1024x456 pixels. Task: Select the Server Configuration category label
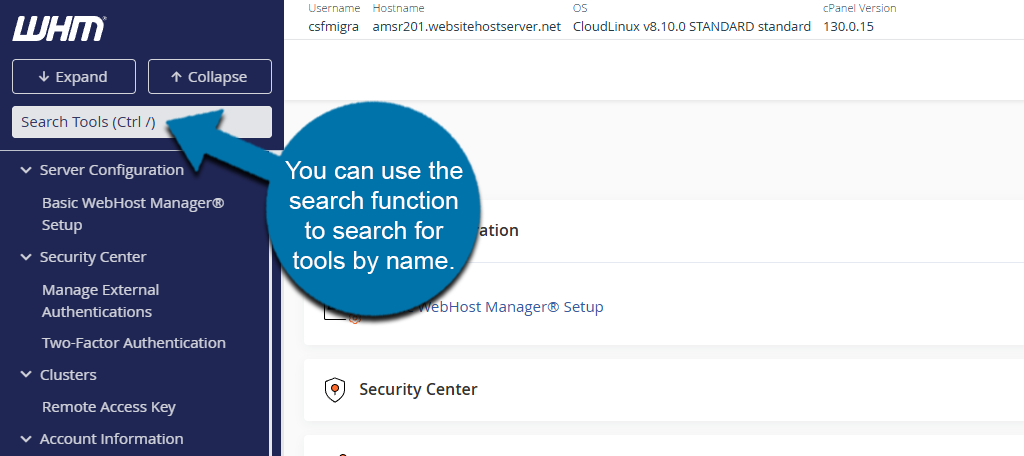tap(111, 170)
